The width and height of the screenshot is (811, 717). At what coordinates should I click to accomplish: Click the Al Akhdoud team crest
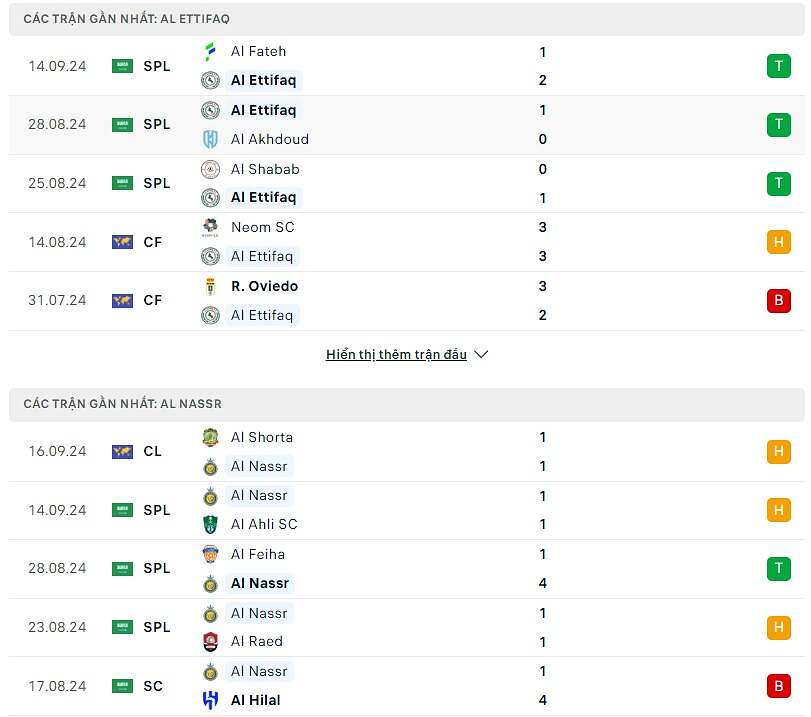pyautogui.click(x=210, y=139)
